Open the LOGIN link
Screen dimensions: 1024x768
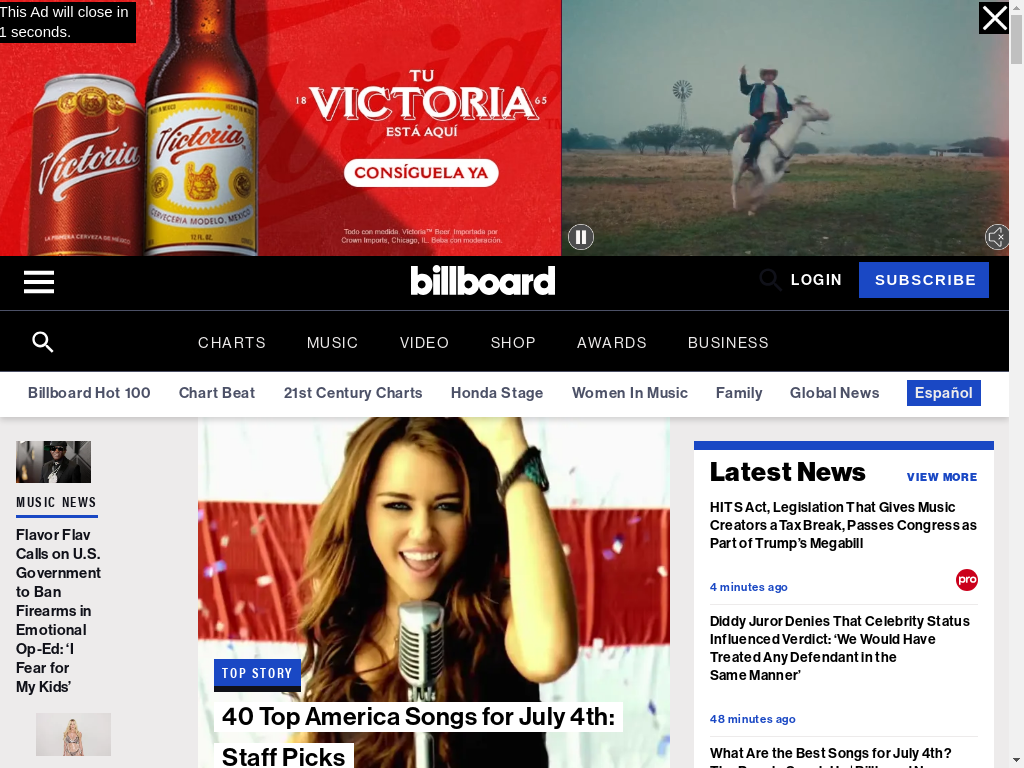[x=816, y=280]
